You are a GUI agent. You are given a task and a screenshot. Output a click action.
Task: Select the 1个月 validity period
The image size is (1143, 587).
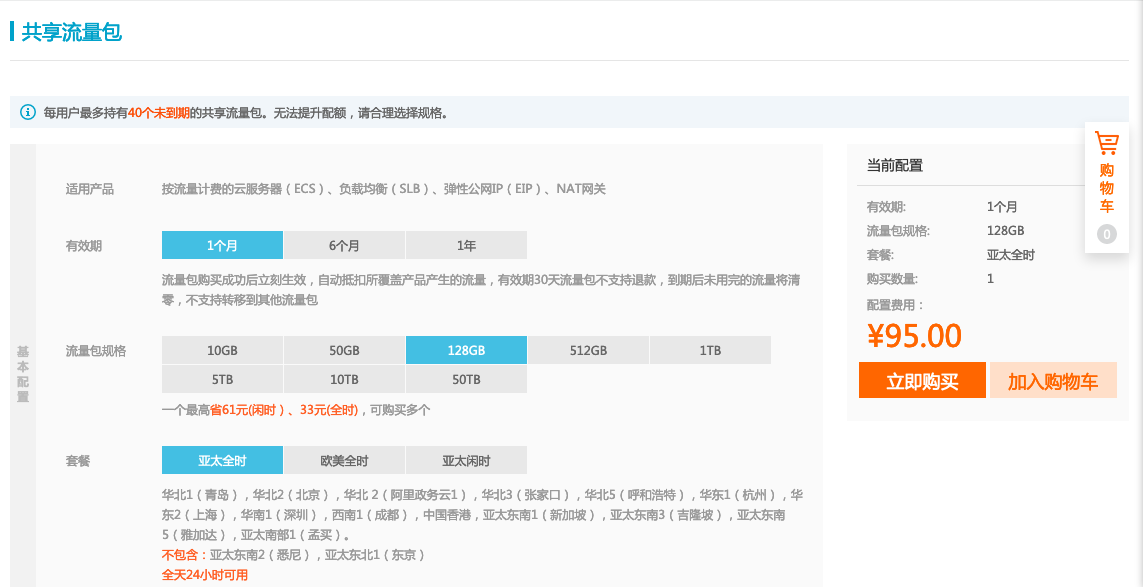coord(222,245)
